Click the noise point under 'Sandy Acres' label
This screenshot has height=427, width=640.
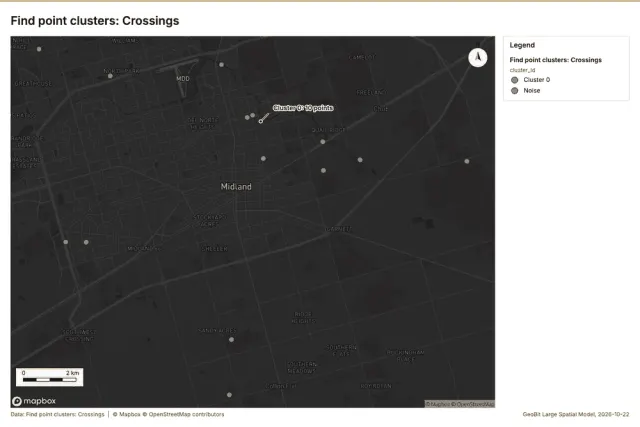tap(231, 340)
